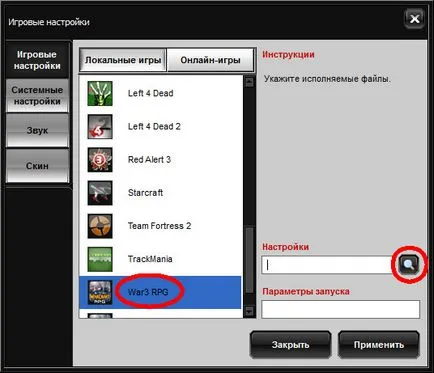Click the Team Fortress 2 game icon
Viewport: 434px width, 373px height.
click(x=100, y=226)
